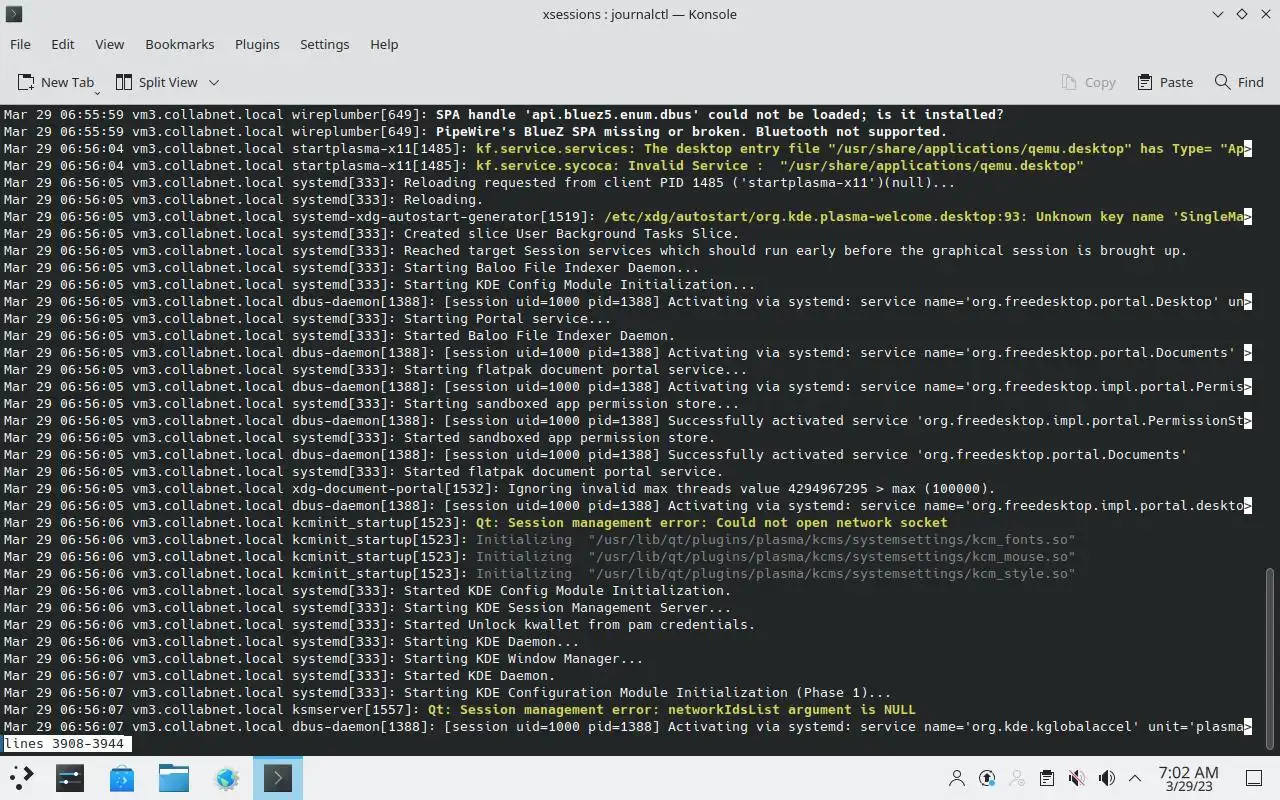1280x800 pixels.
Task: Open the Bookmarks menu
Action: click(180, 44)
